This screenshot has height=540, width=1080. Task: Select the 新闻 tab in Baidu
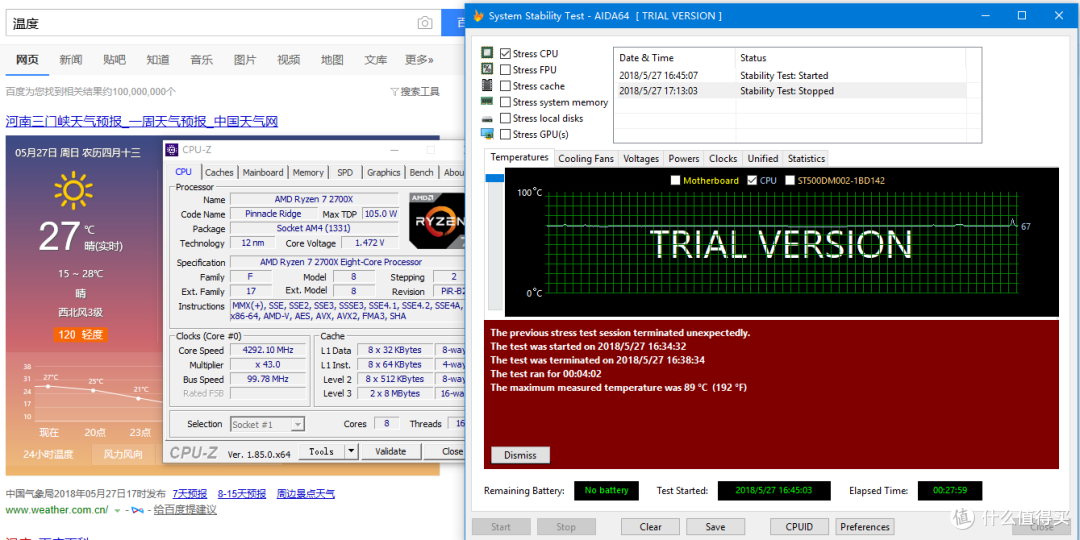click(71, 60)
